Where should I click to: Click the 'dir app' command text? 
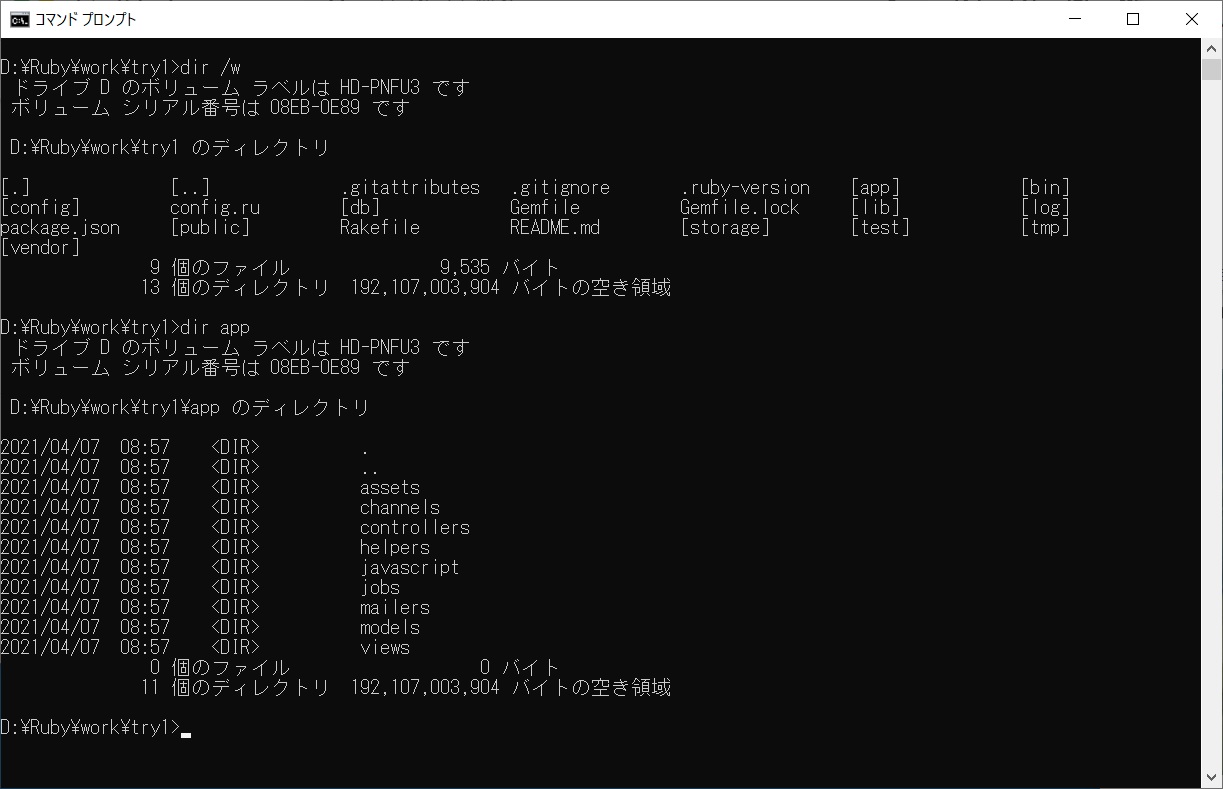pos(215,327)
